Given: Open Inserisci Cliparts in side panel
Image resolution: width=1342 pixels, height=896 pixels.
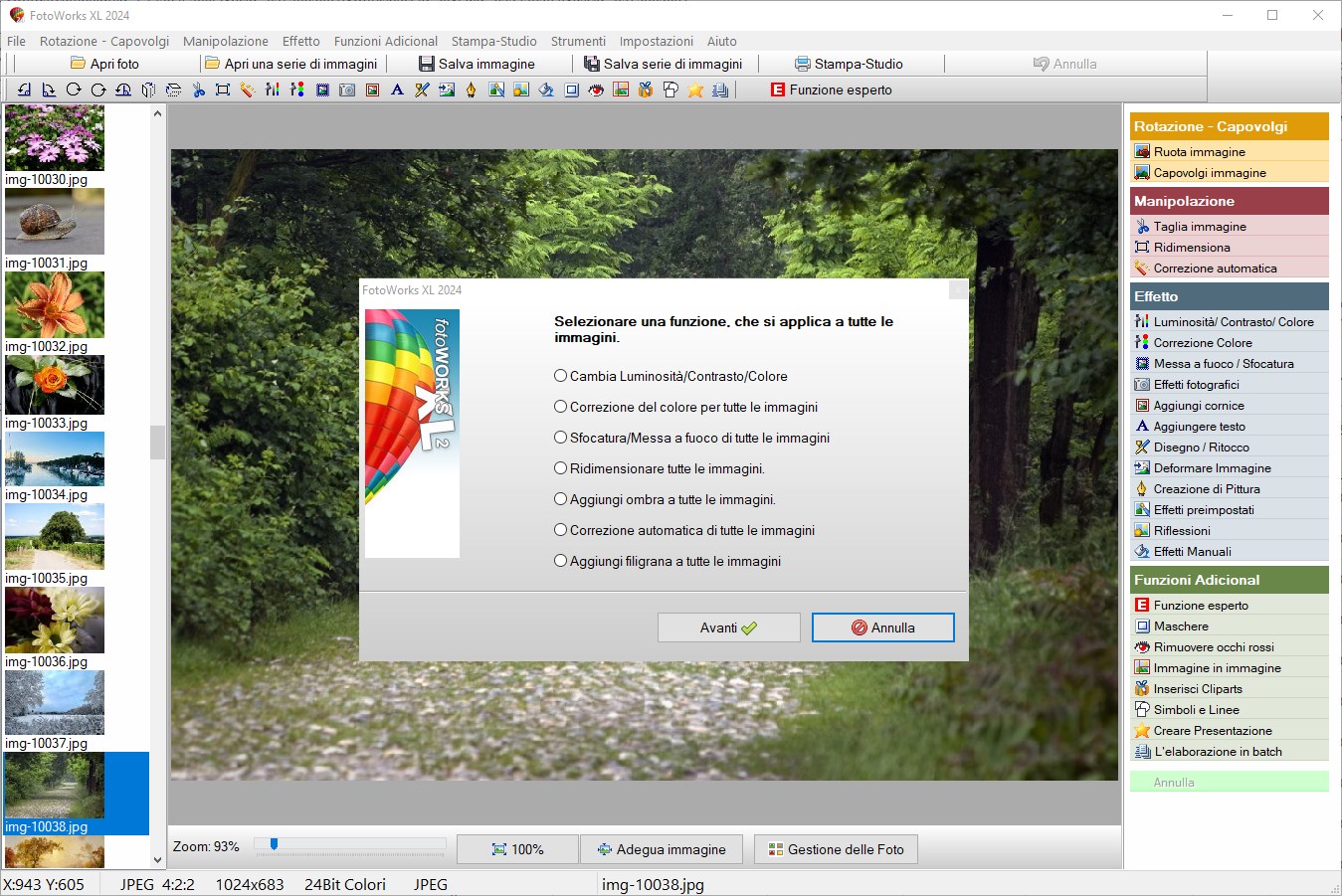Looking at the screenshot, I should pyautogui.click(x=1229, y=688).
